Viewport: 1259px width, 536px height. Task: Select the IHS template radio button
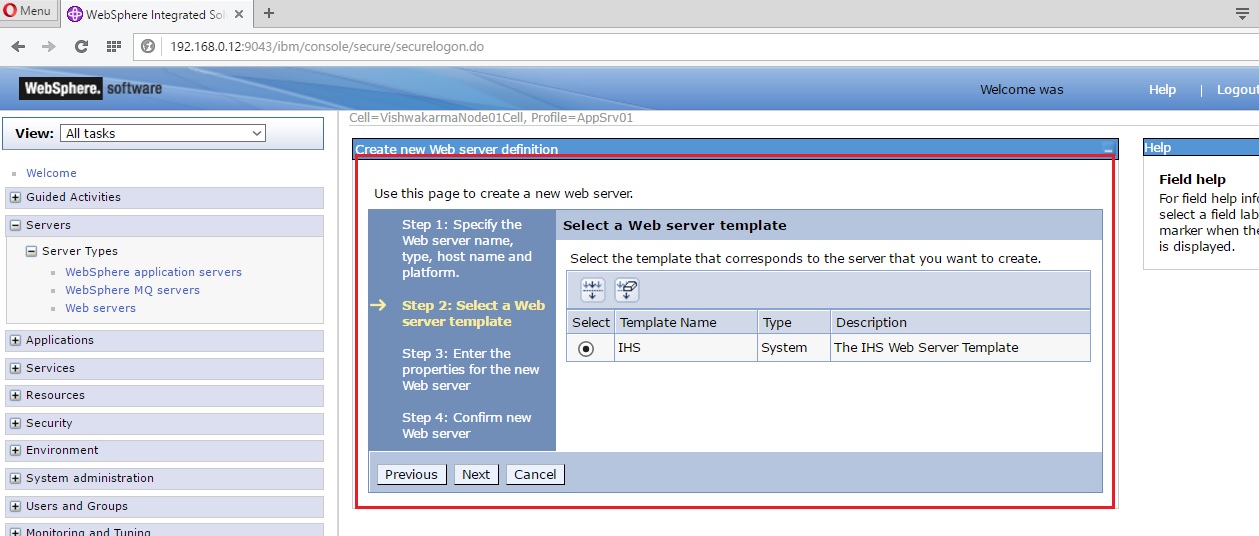(x=586, y=348)
